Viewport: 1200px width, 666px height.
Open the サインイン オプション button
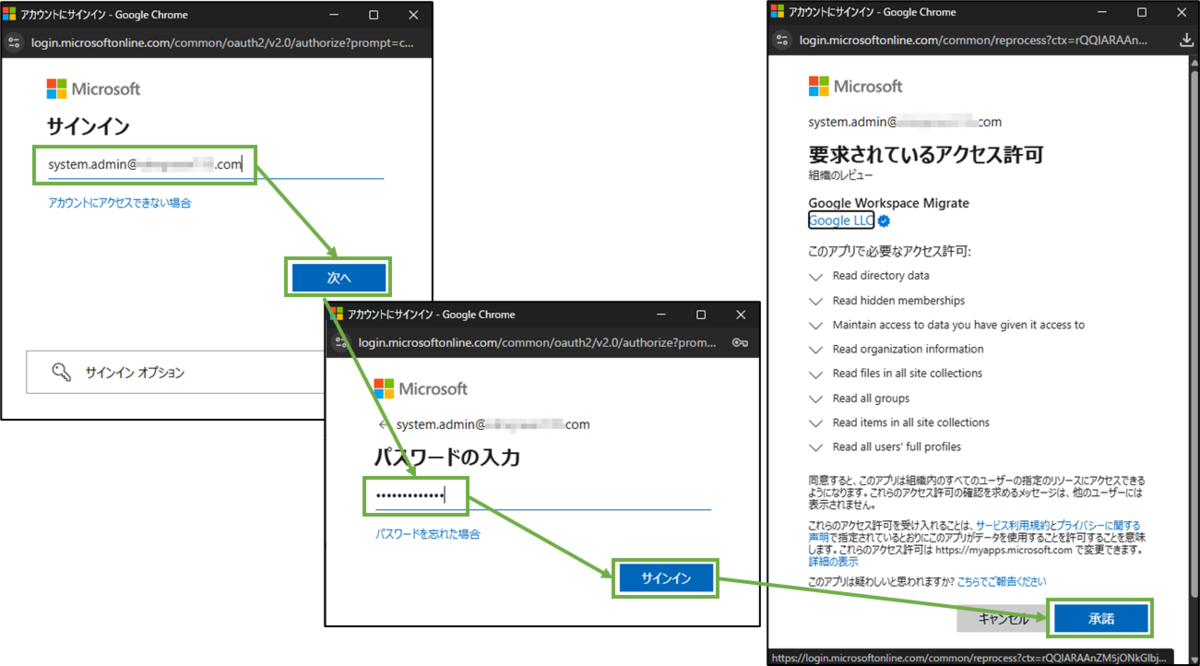[175, 372]
